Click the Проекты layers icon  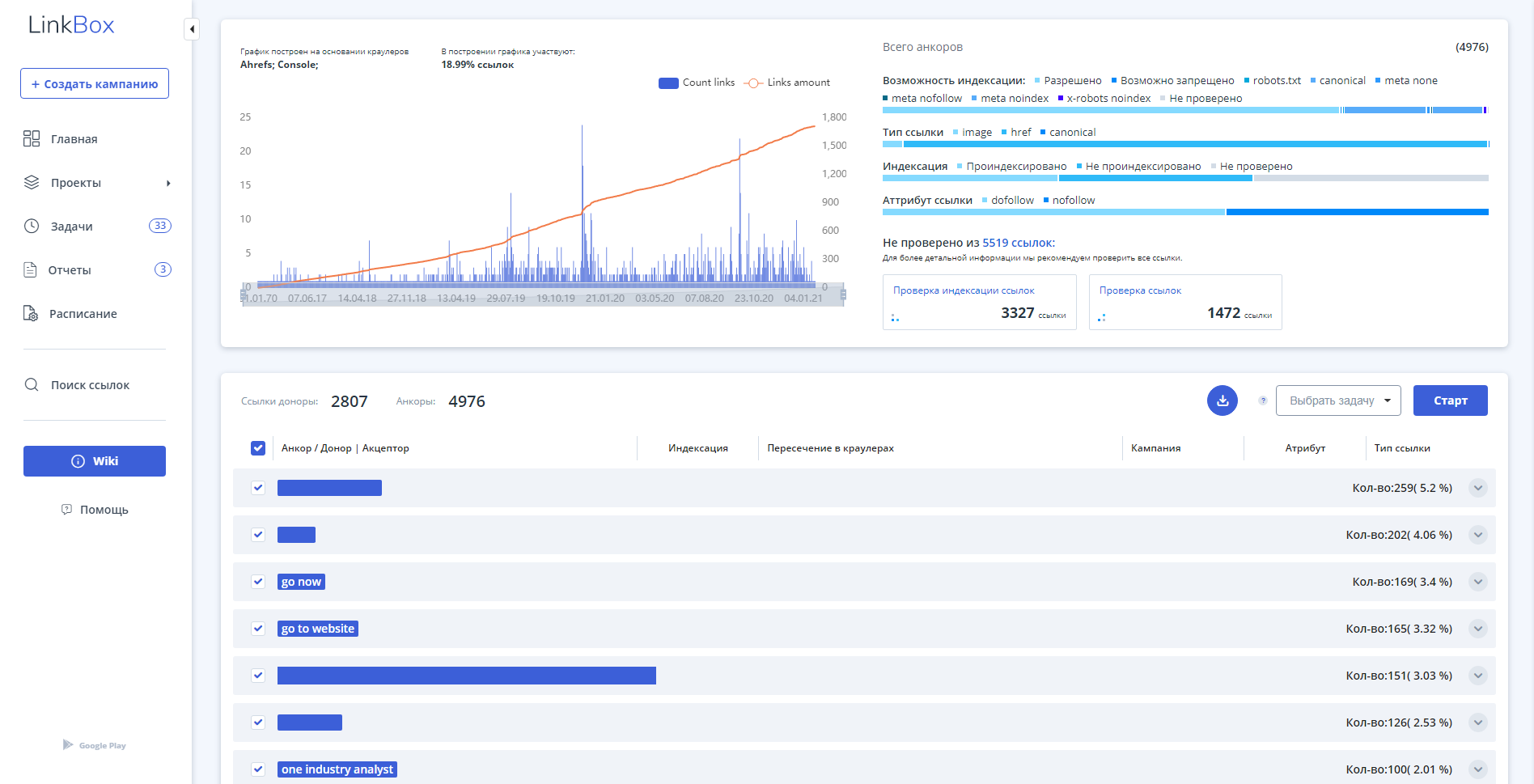click(x=32, y=183)
